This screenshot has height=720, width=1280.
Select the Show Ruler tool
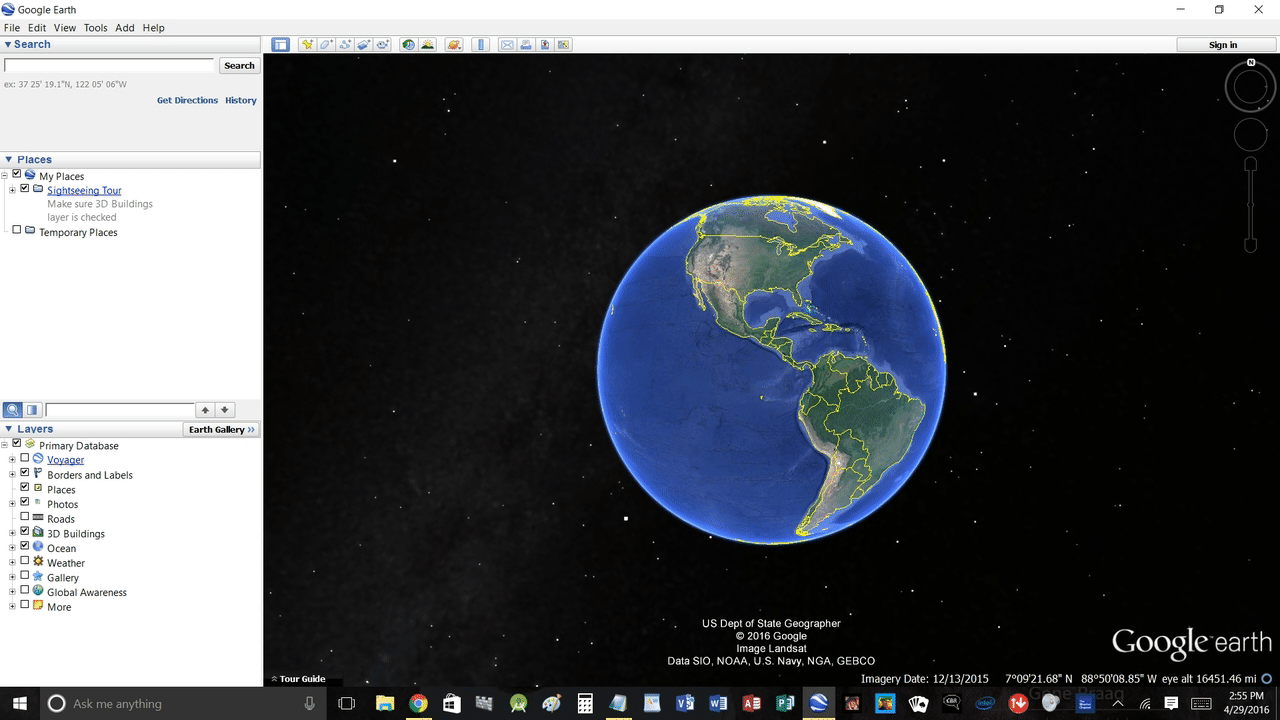(x=481, y=45)
